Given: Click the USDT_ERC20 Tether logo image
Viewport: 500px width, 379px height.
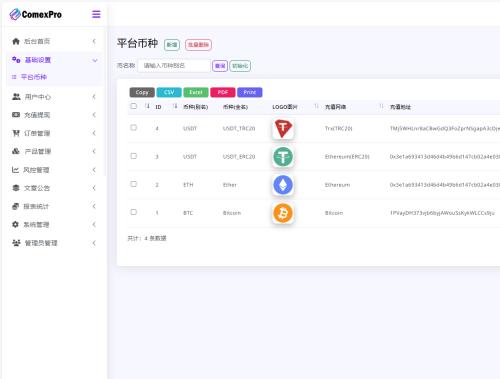Looking at the screenshot, I should click(283, 157).
